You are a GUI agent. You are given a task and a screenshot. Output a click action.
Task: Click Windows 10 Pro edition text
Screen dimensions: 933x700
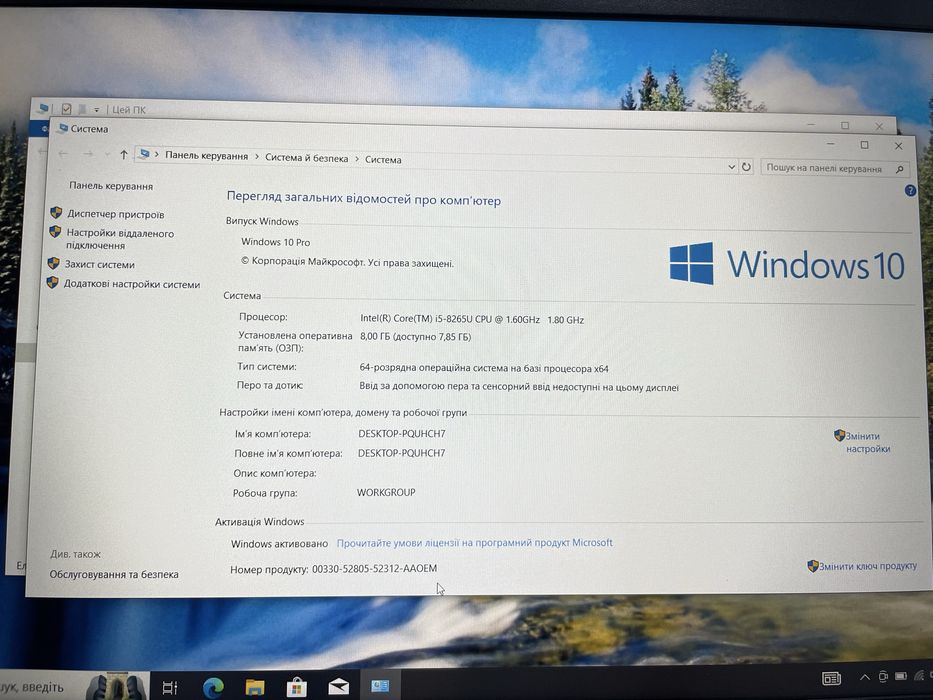(275, 242)
